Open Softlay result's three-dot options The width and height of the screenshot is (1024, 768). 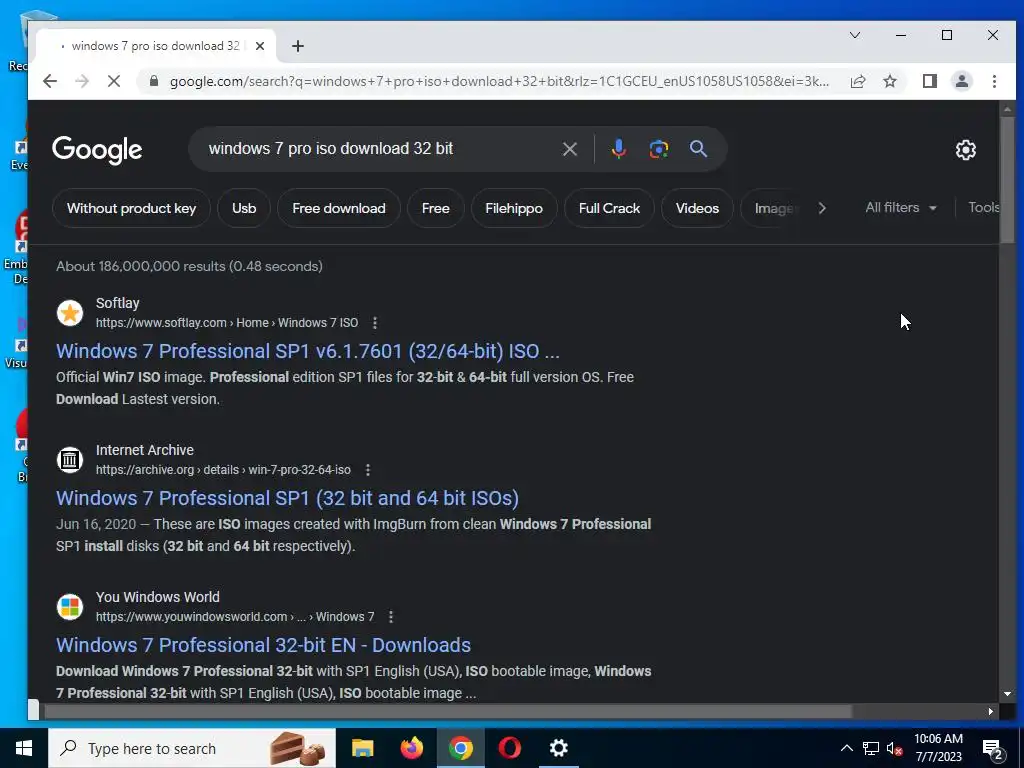pos(374,323)
